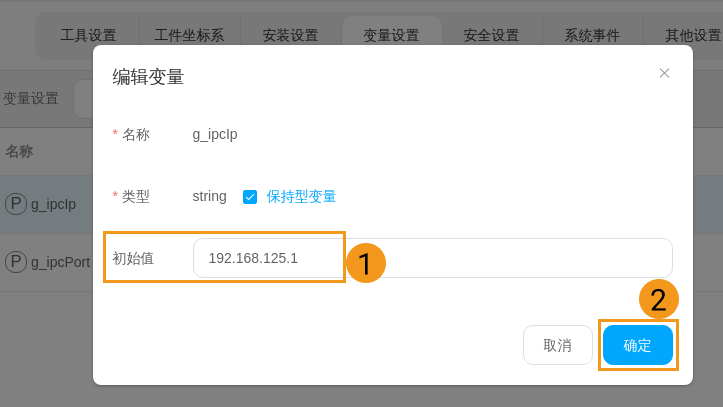723x407 pixels.
Task: Open the 其他设置 tab
Action: (692, 36)
